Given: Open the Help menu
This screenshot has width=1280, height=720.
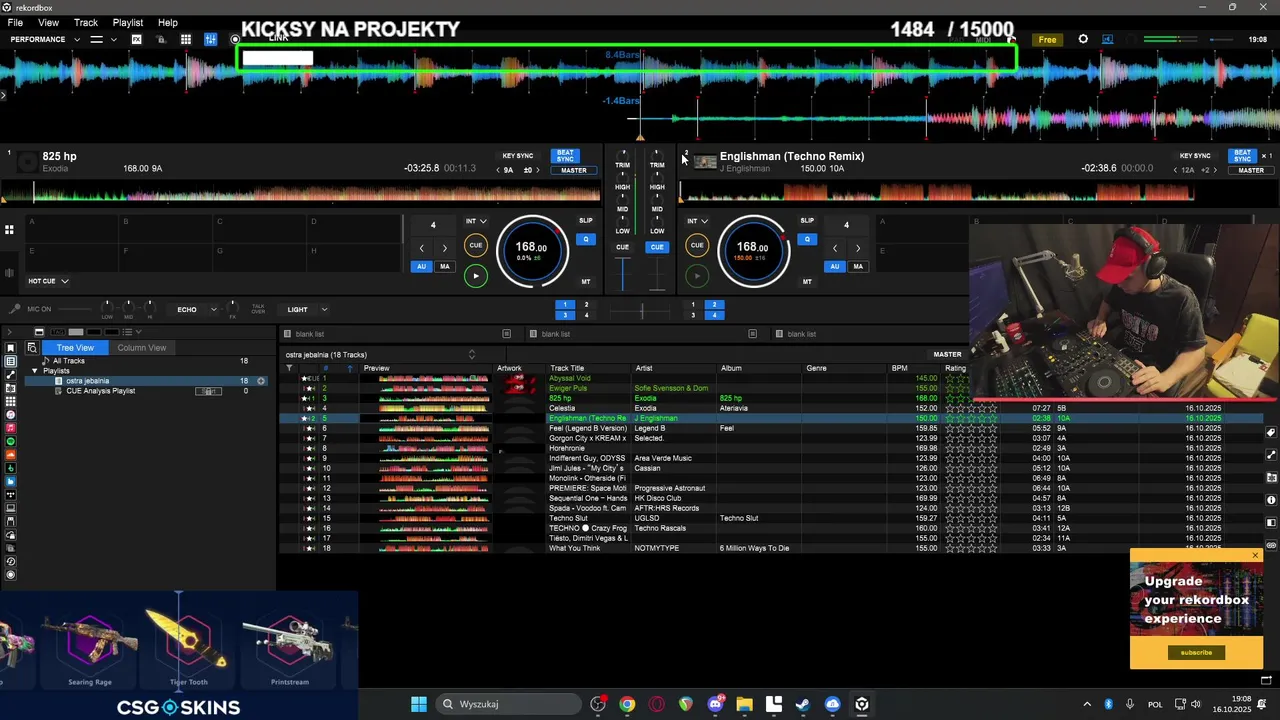Looking at the screenshot, I should click(x=168, y=22).
